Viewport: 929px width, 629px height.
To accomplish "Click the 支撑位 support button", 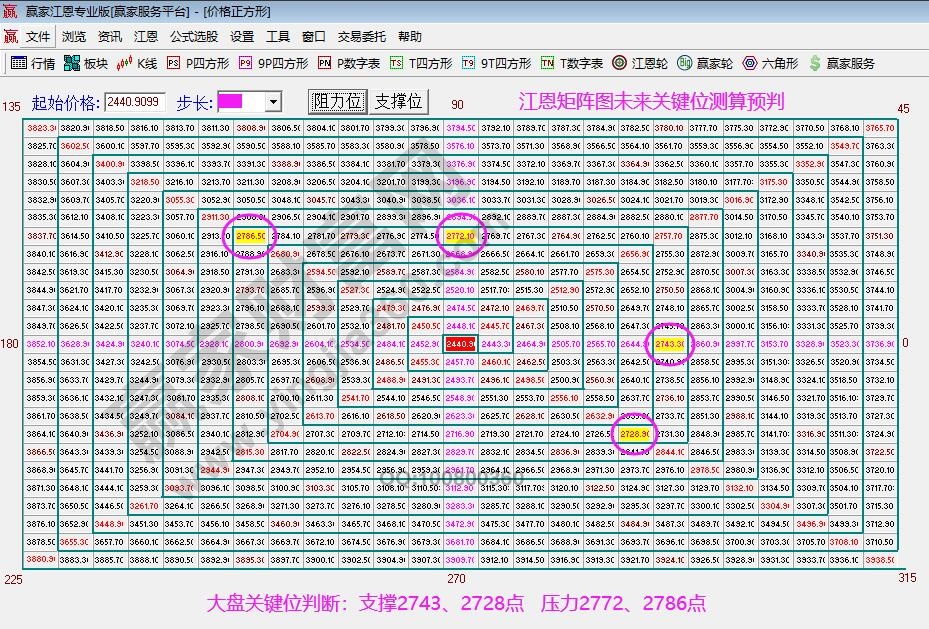I will 398,100.
